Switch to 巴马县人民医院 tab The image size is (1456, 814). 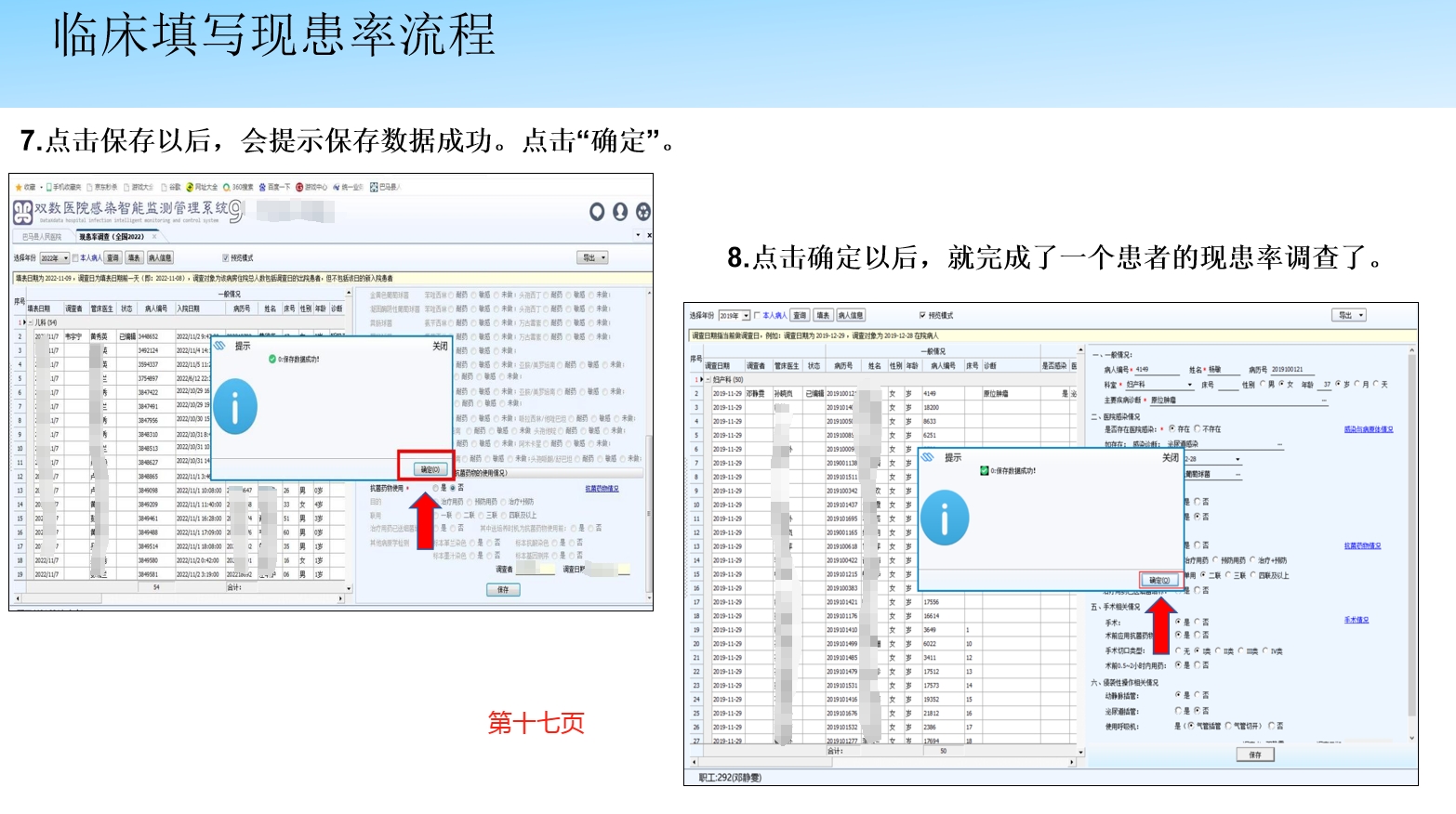click(x=42, y=237)
